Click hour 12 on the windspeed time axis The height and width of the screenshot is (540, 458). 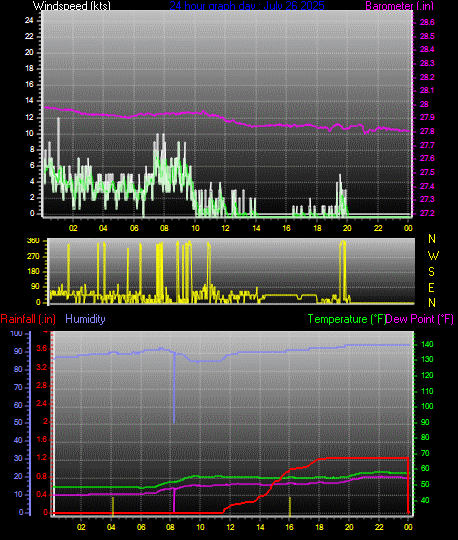point(225,228)
